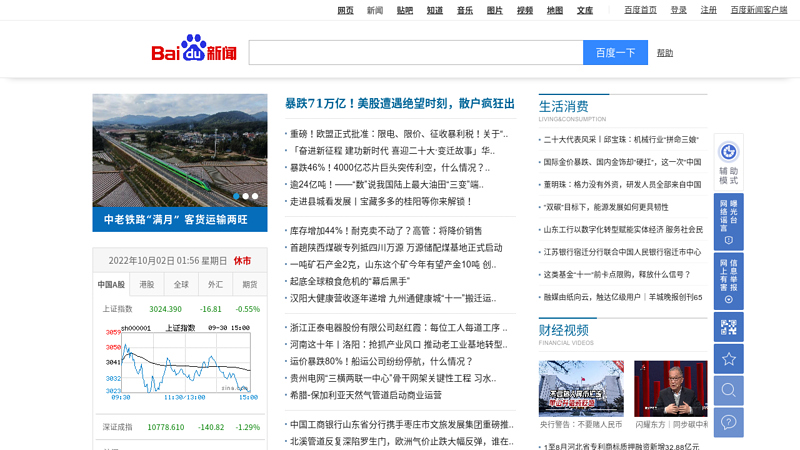
Task: Open article 库存增加44%！耐克卖不动了
Action: click(386, 231)
